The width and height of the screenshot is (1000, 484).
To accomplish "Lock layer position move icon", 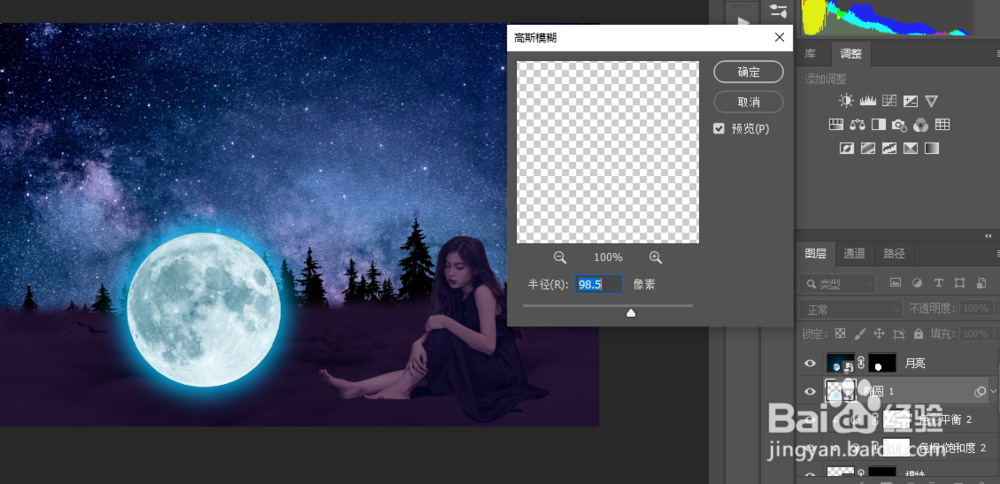I will pos(879,334).
